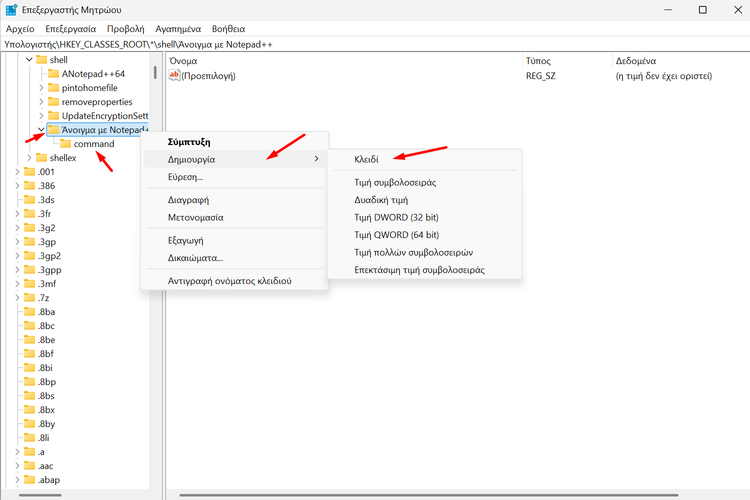Expand the .3gp2 key node
Image resolution: width=750 pixels, height=500 pixels.
pyautogui.click(x=17, y=256)
